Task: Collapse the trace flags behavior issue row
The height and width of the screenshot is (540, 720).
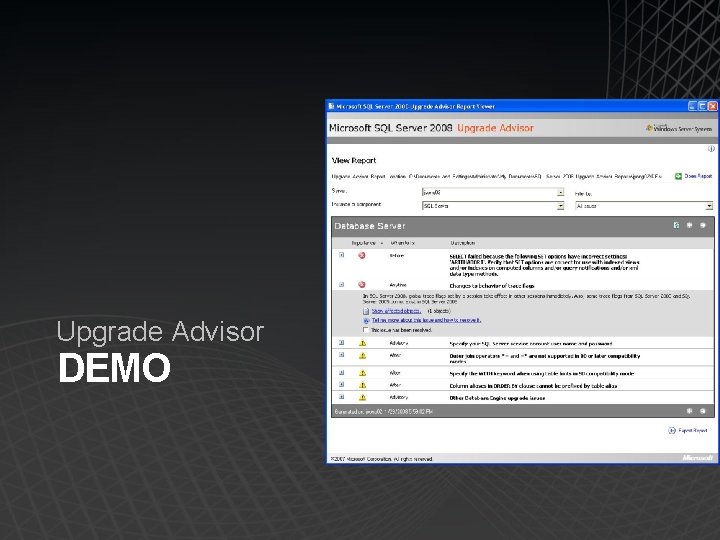Action: click(x=342, y=285)
